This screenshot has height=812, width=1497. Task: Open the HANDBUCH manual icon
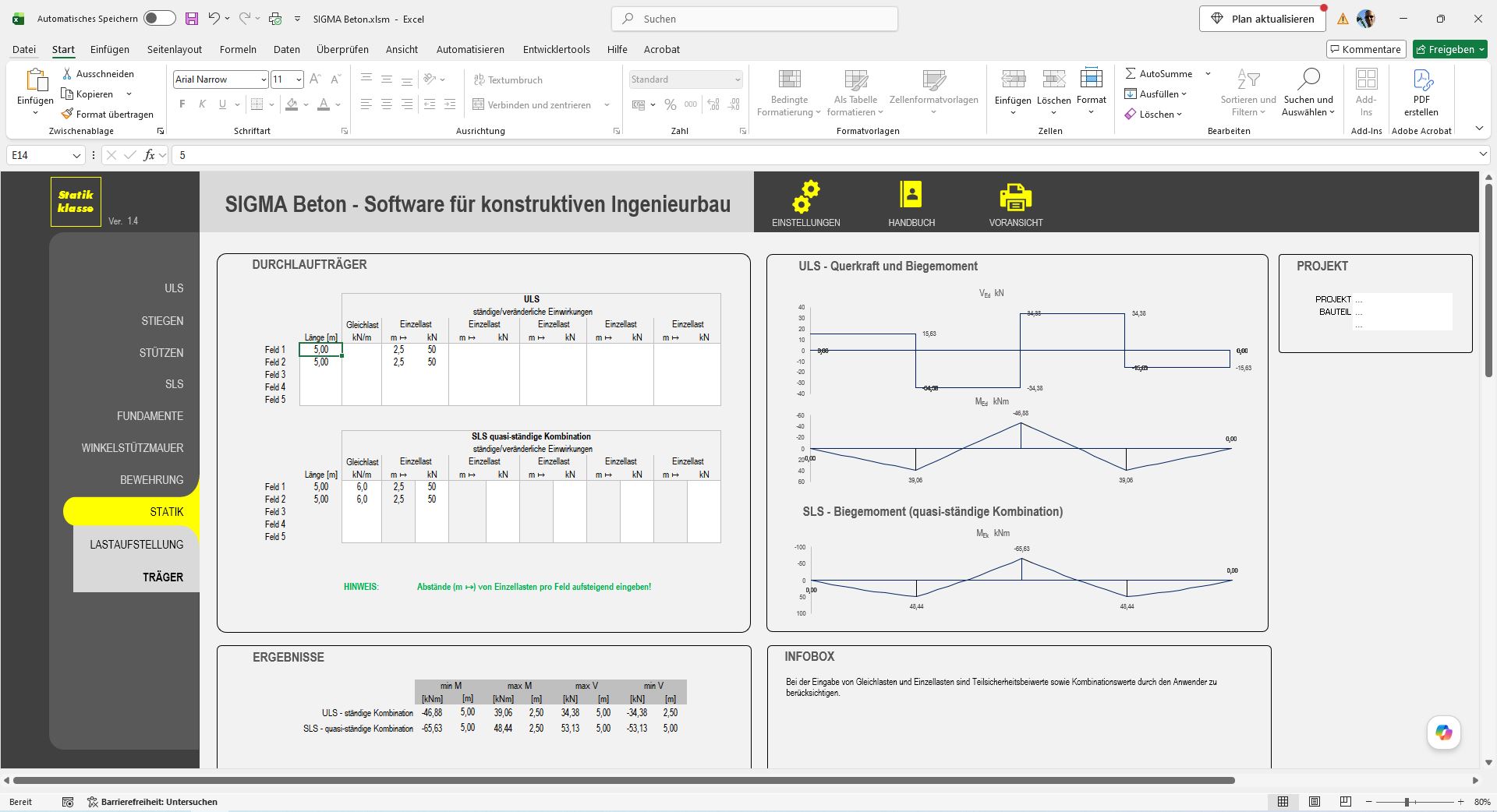click(x=911, y=195)
